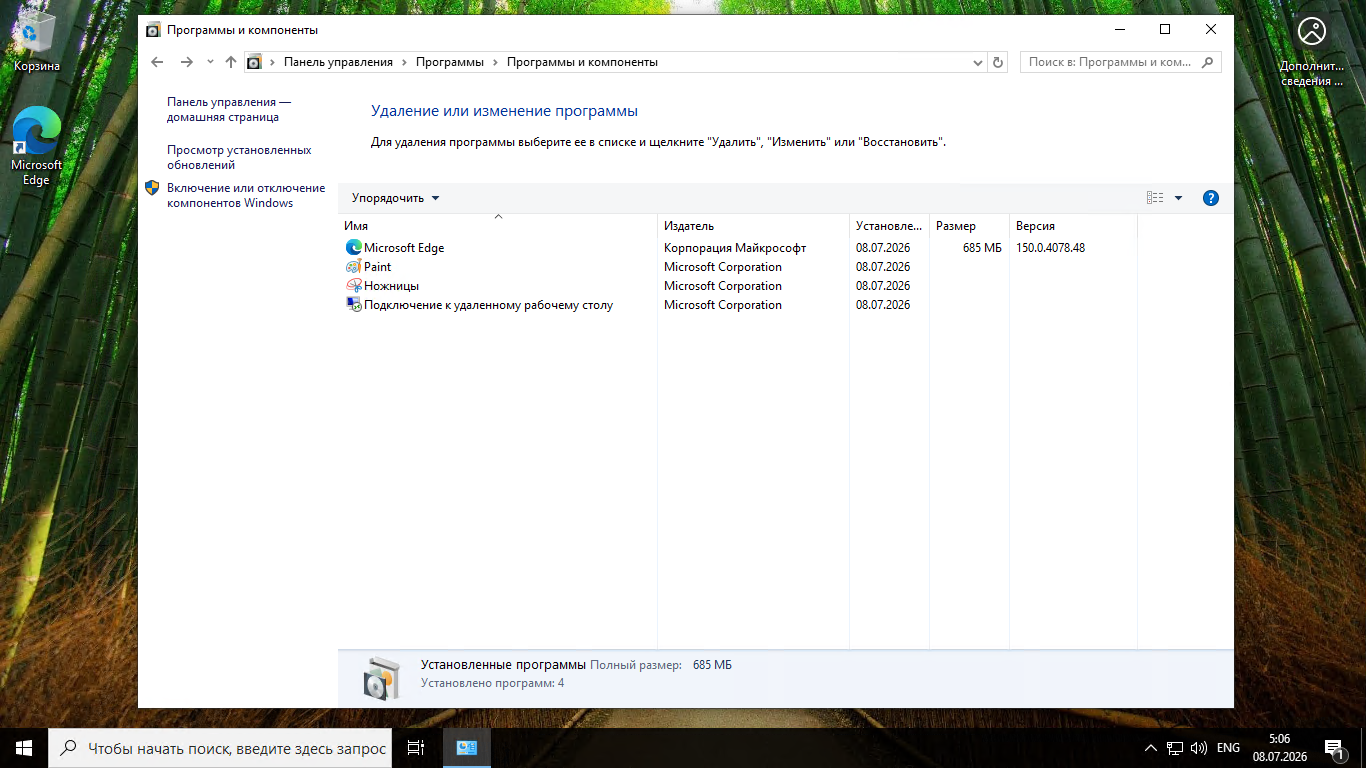Select the Ножницы row name
Image resolution: width=1366 pixels, height=768 pixels.
(x=391, y=286)
